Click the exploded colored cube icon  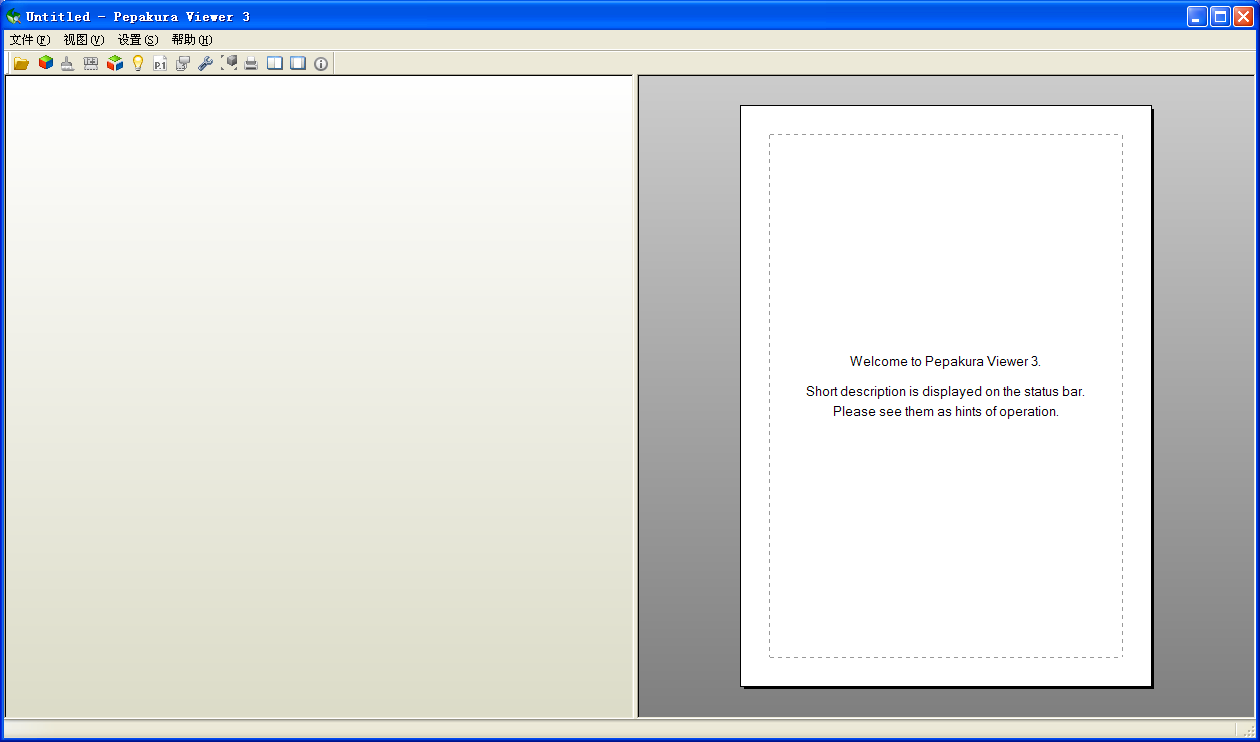(x=114, y=63)
